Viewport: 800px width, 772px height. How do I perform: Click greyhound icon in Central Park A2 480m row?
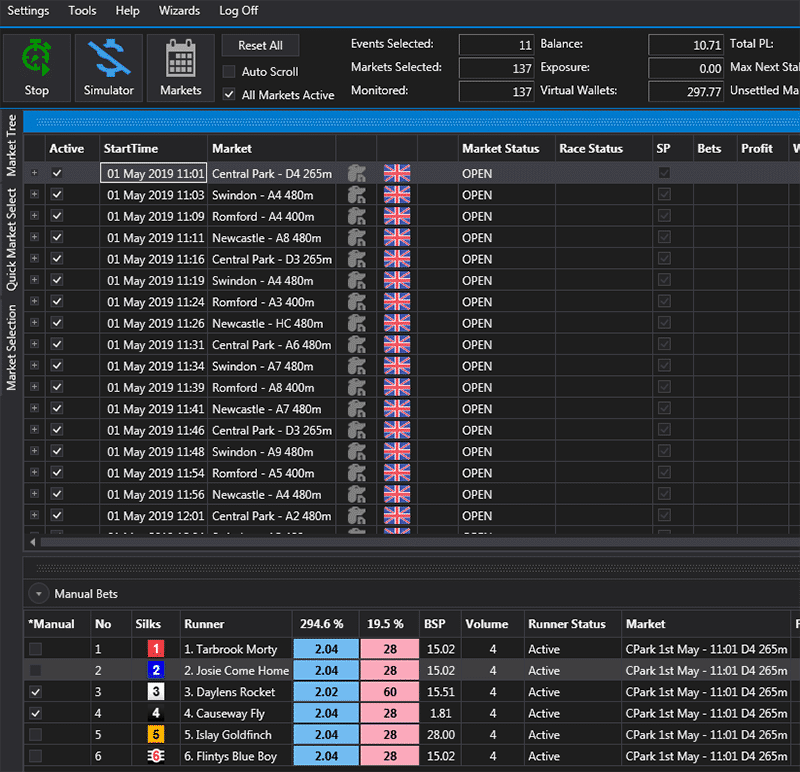coord(357,516)
